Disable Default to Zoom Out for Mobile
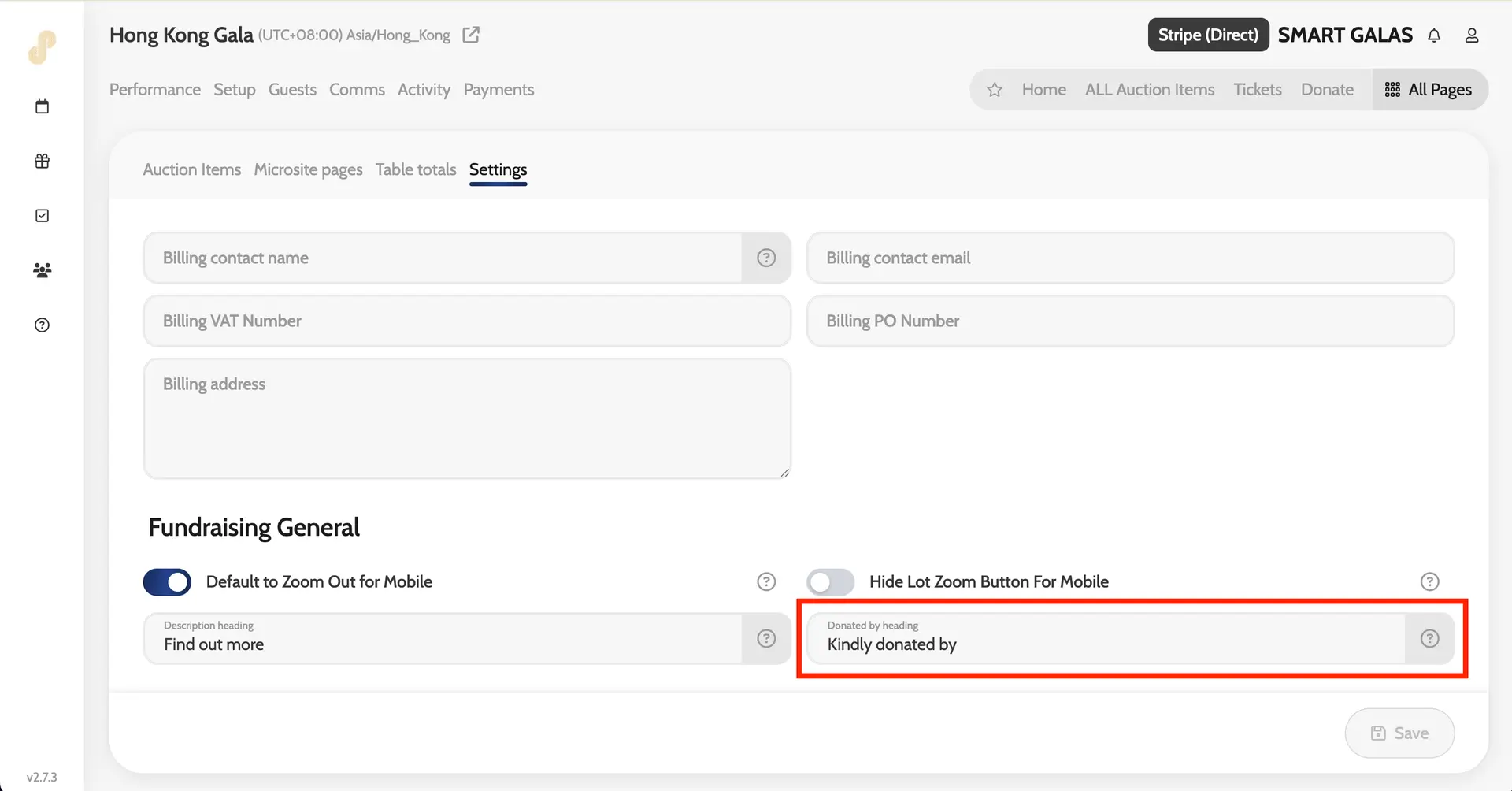The image size is (1512, 791). click(x=167, y=582)
